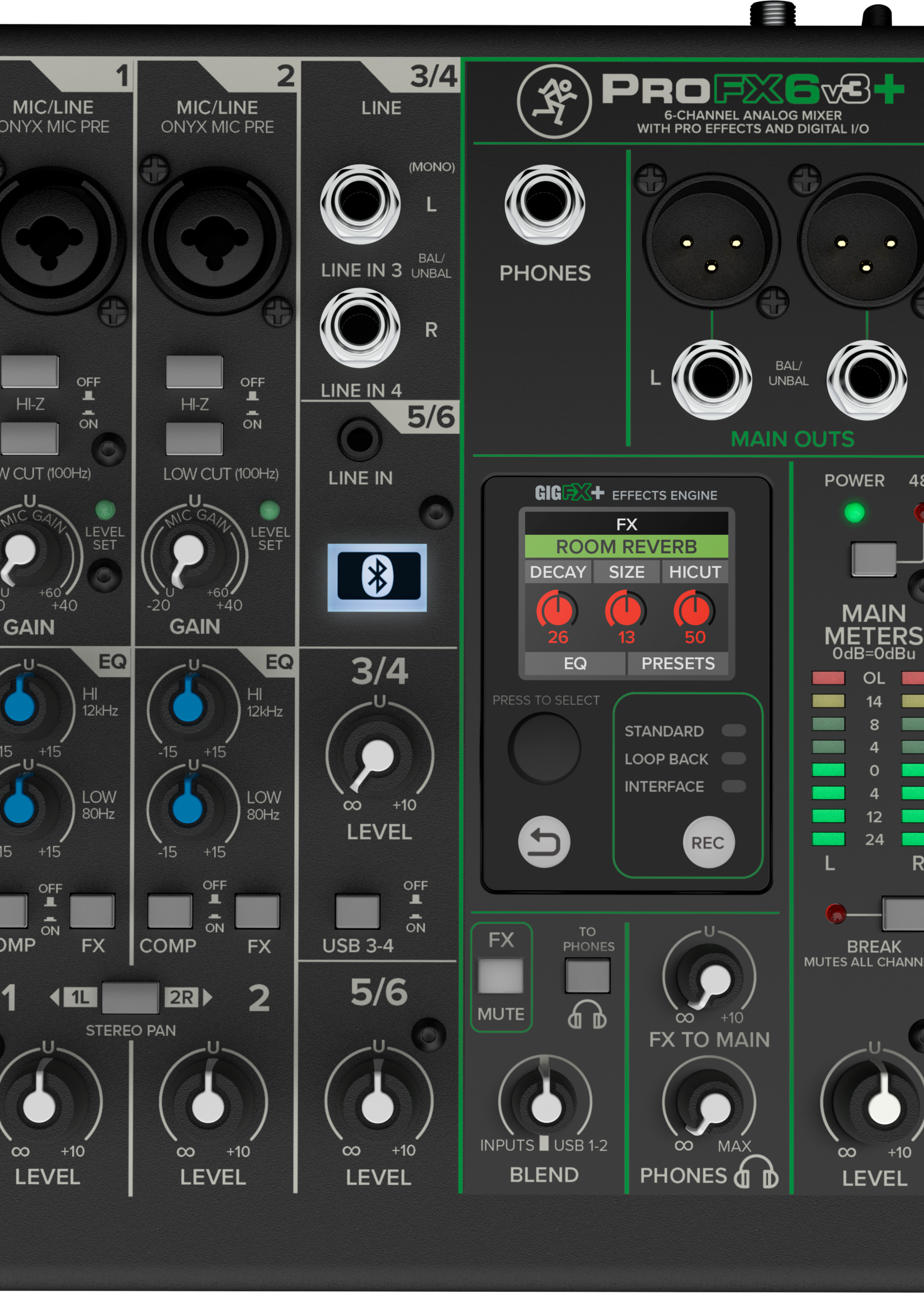The height and width of the screenshot is (1294, 924).
Task: Click the Bluetooth pairing button
Action: point(376,576)
